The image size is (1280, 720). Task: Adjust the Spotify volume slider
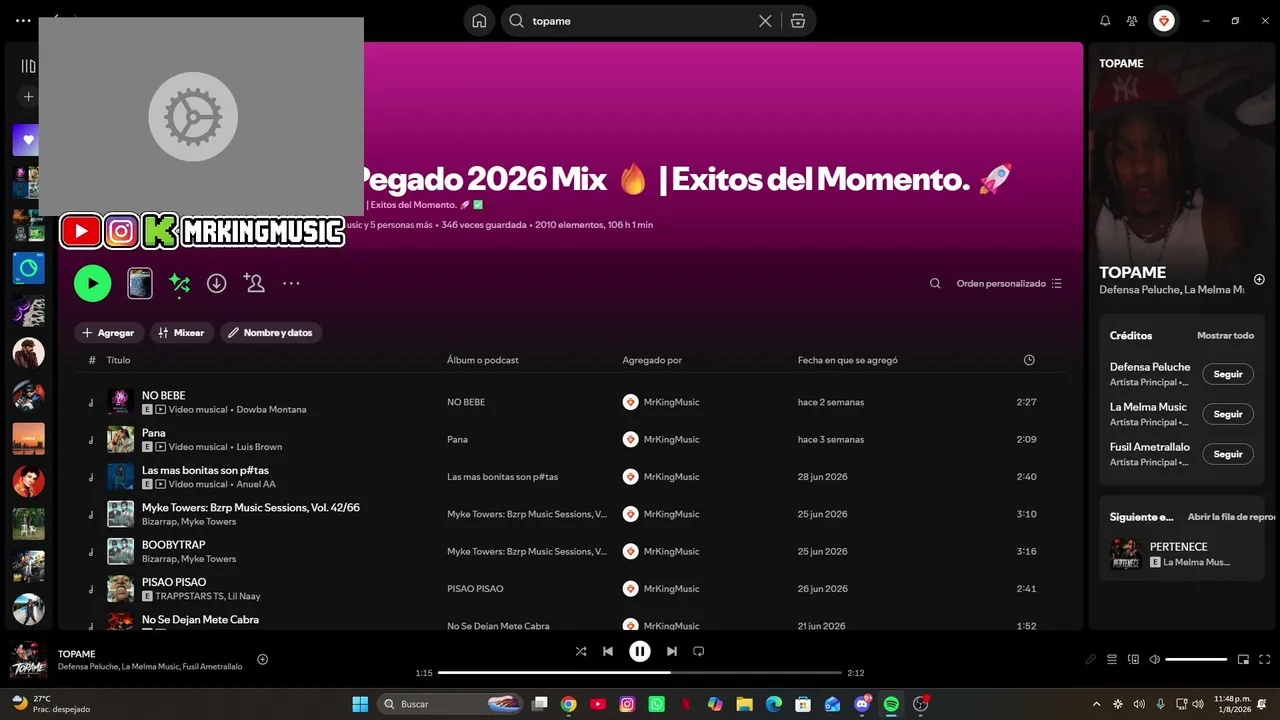click(1196, 659)
